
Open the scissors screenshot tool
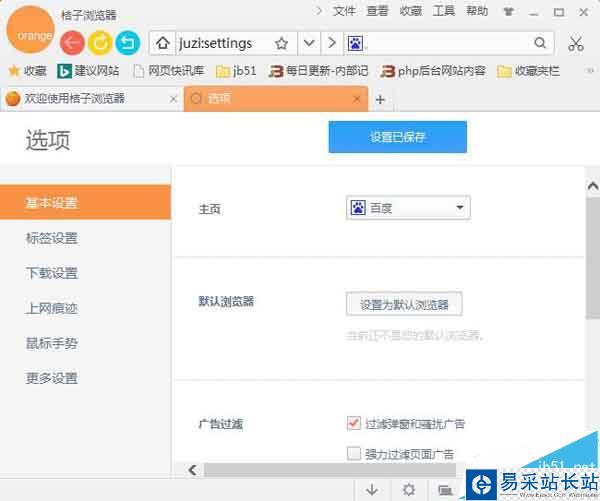click(x=576, y=44)
